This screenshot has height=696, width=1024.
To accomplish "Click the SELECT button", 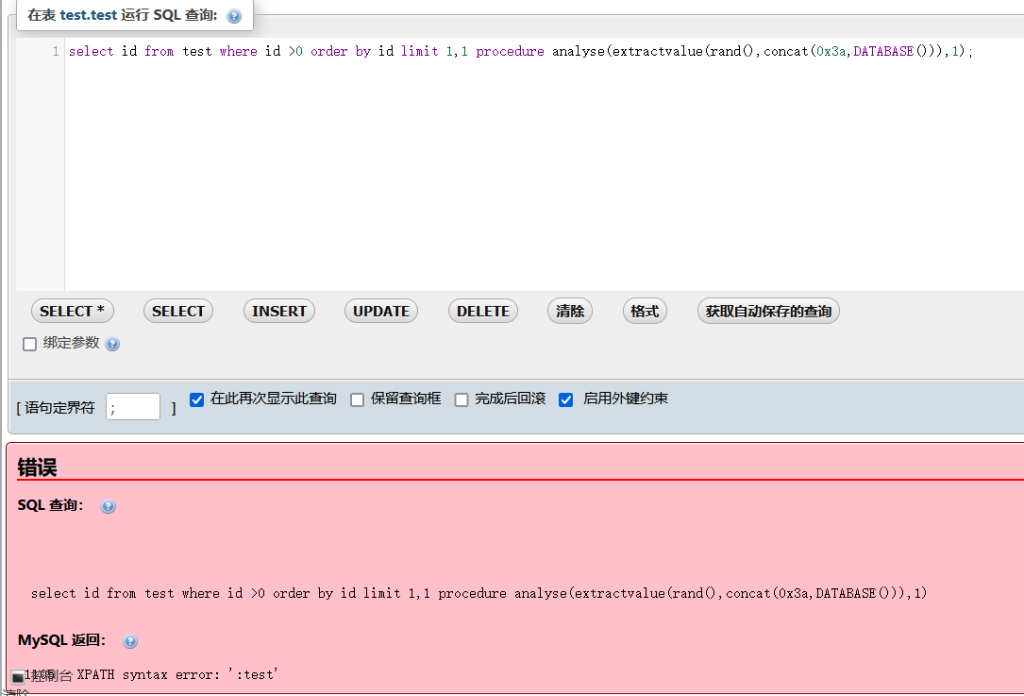I will [x=177, y=311].
